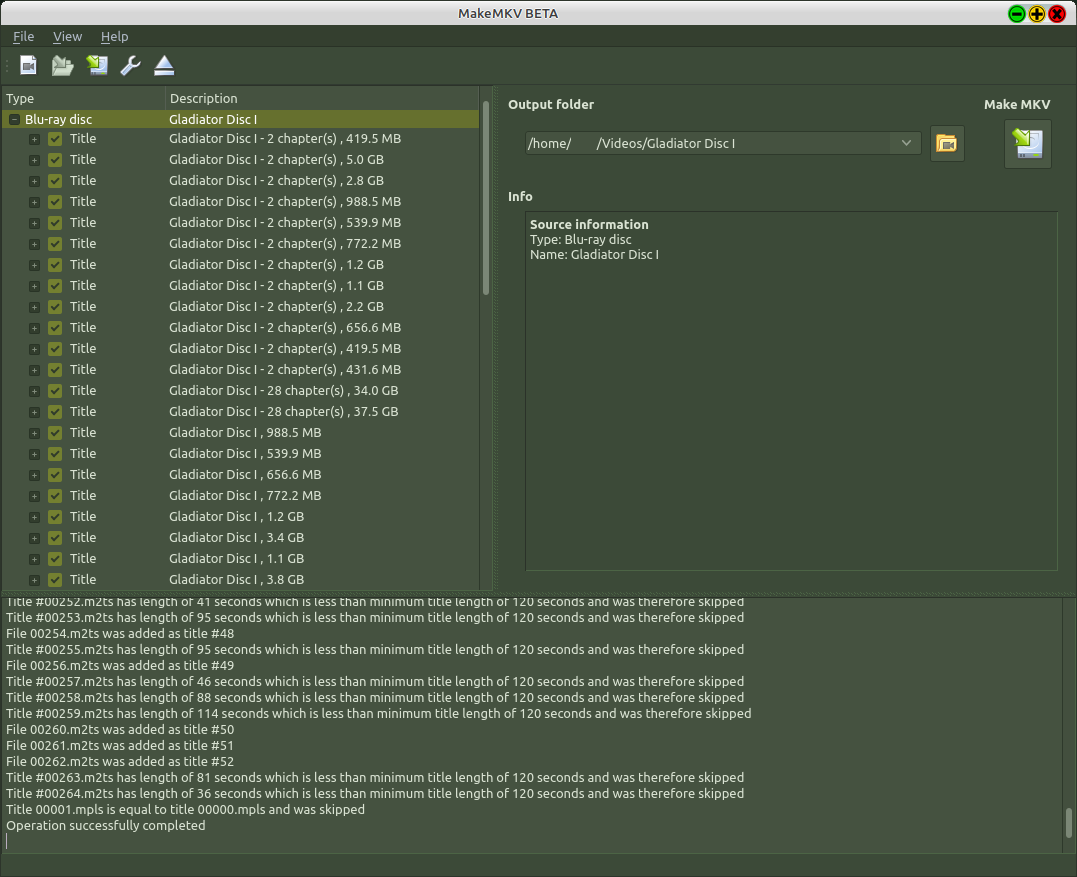This screenshot has height=877, width=1077.
Task: Click the Type column header
Action: (83, 98)
